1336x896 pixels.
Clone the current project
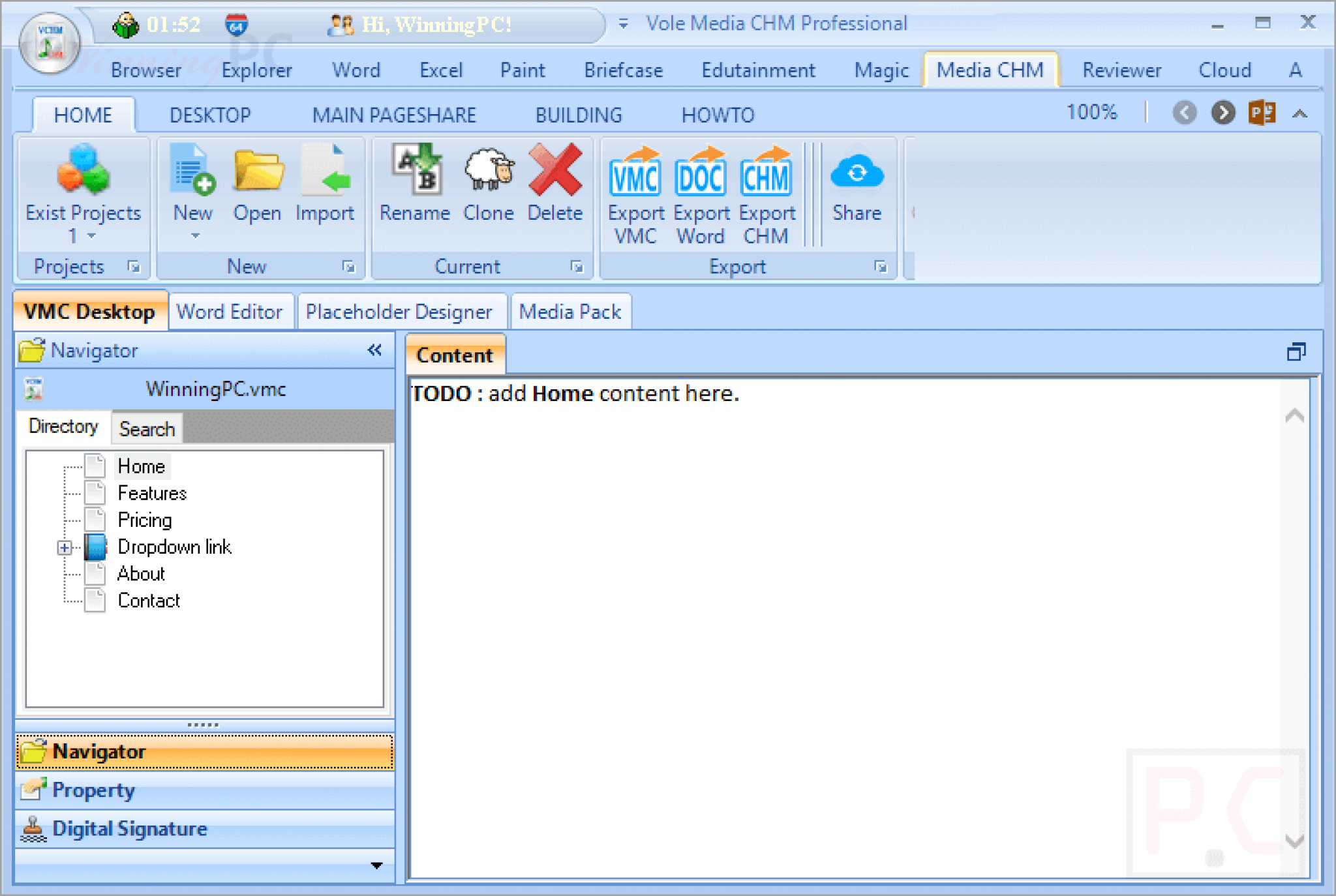(x=489, y=185)
